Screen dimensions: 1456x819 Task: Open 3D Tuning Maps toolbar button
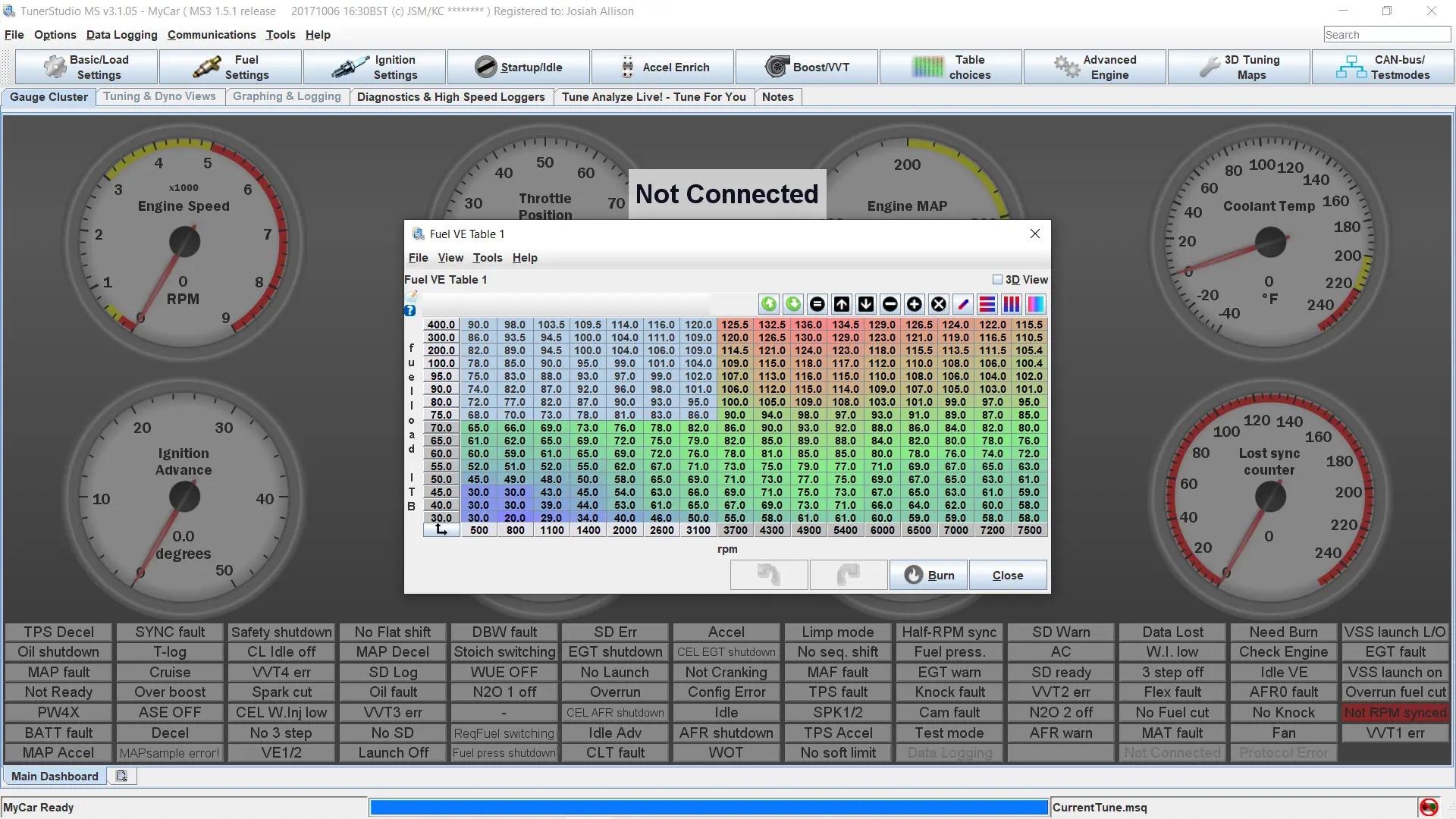pyautogui.click(x=1239, y=67)
